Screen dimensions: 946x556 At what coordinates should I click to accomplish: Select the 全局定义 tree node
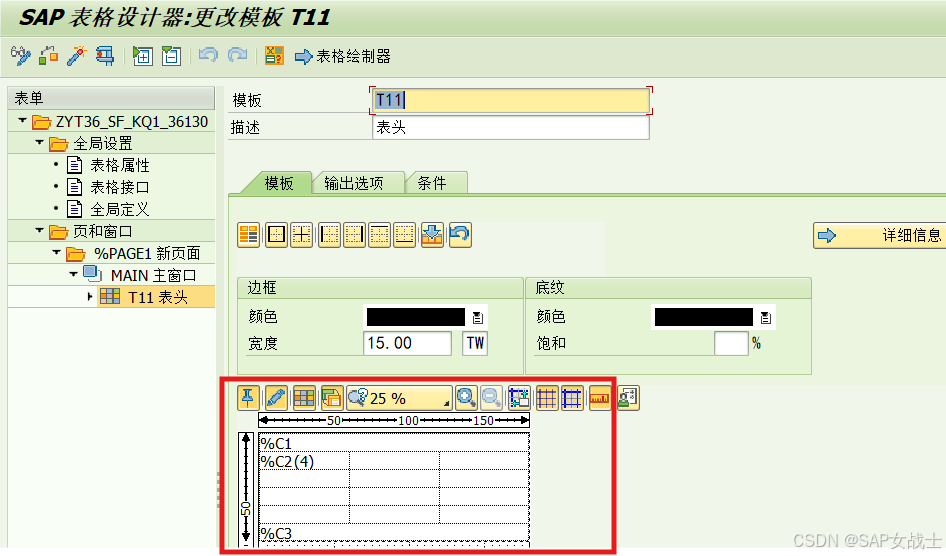point(119,209)
